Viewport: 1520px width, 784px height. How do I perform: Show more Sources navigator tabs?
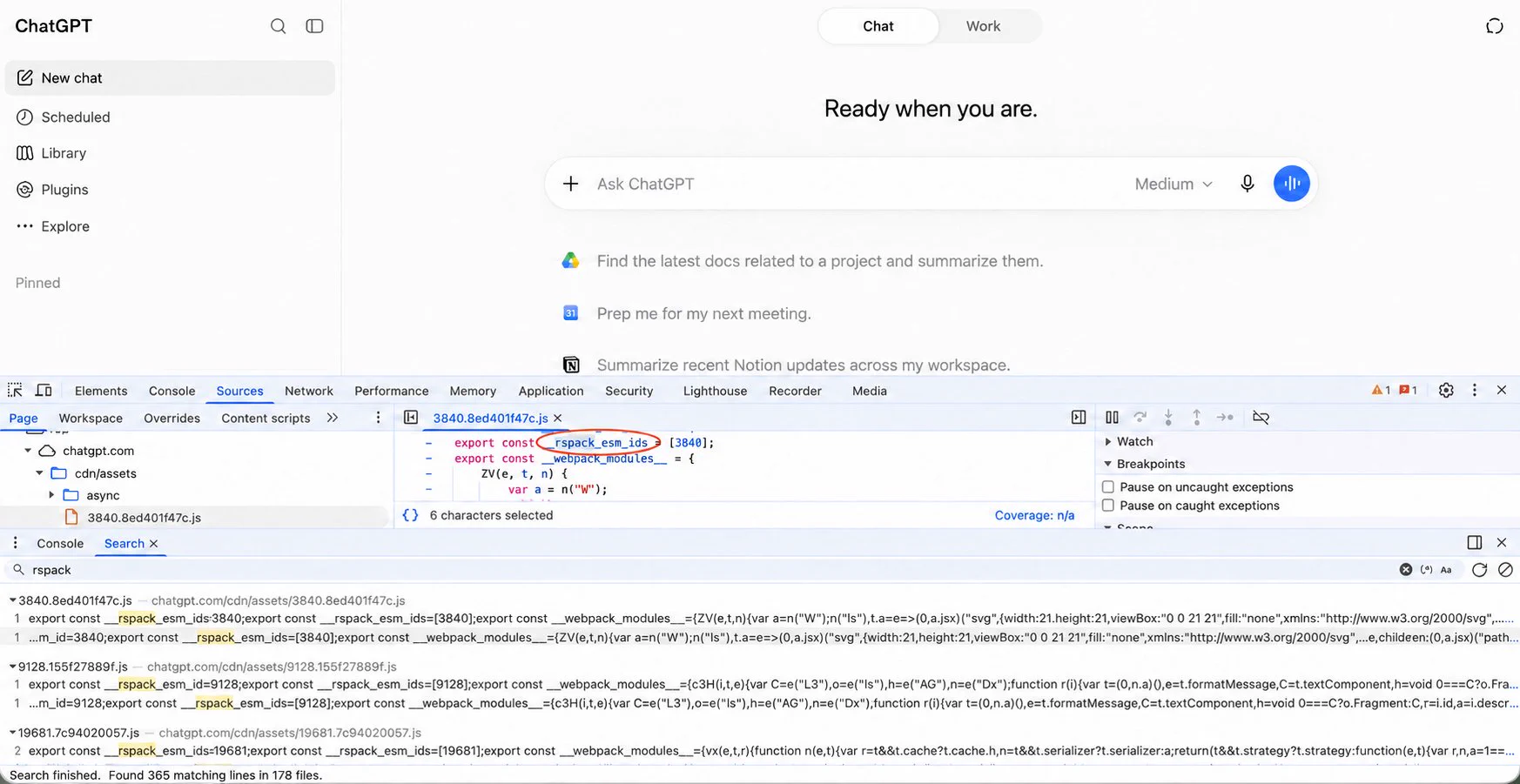click(333, 418)
